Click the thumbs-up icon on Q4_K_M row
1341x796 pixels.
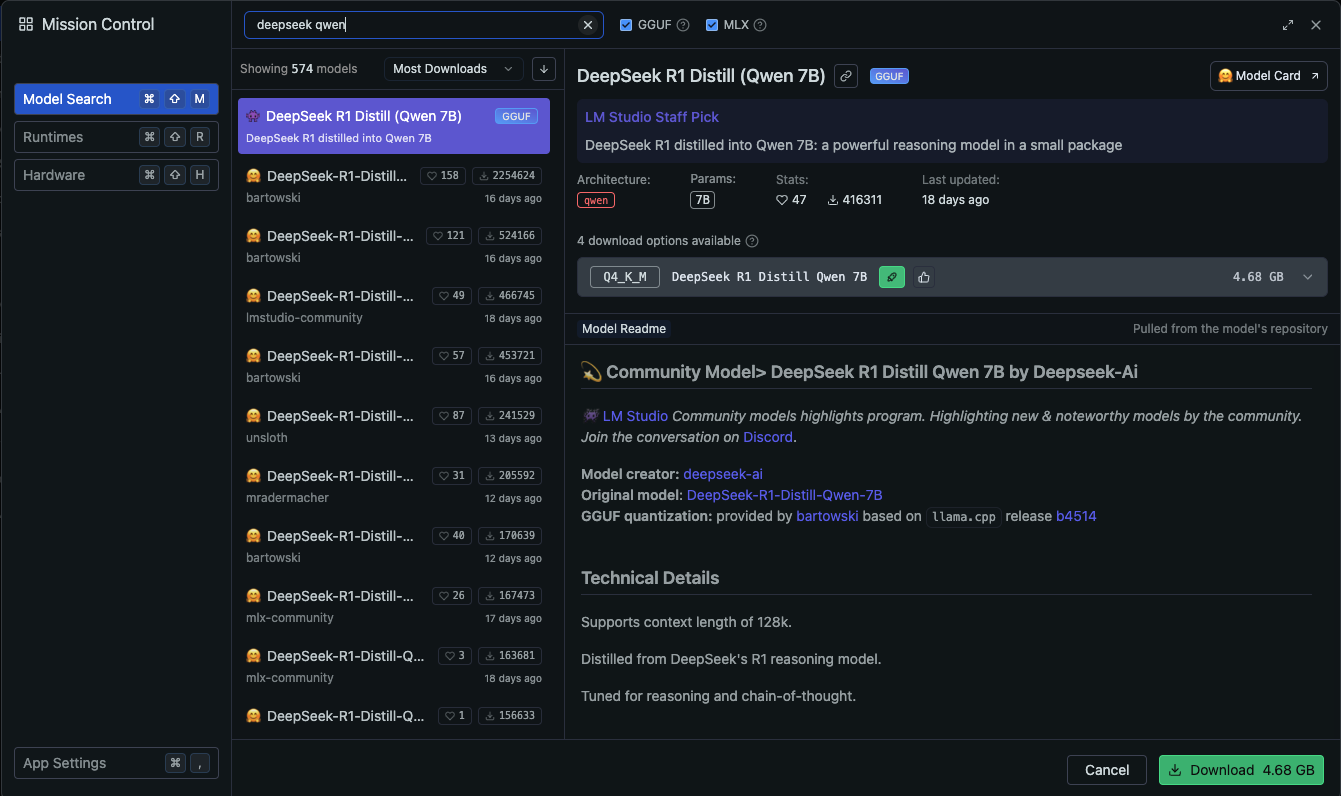tap(924, 277)
